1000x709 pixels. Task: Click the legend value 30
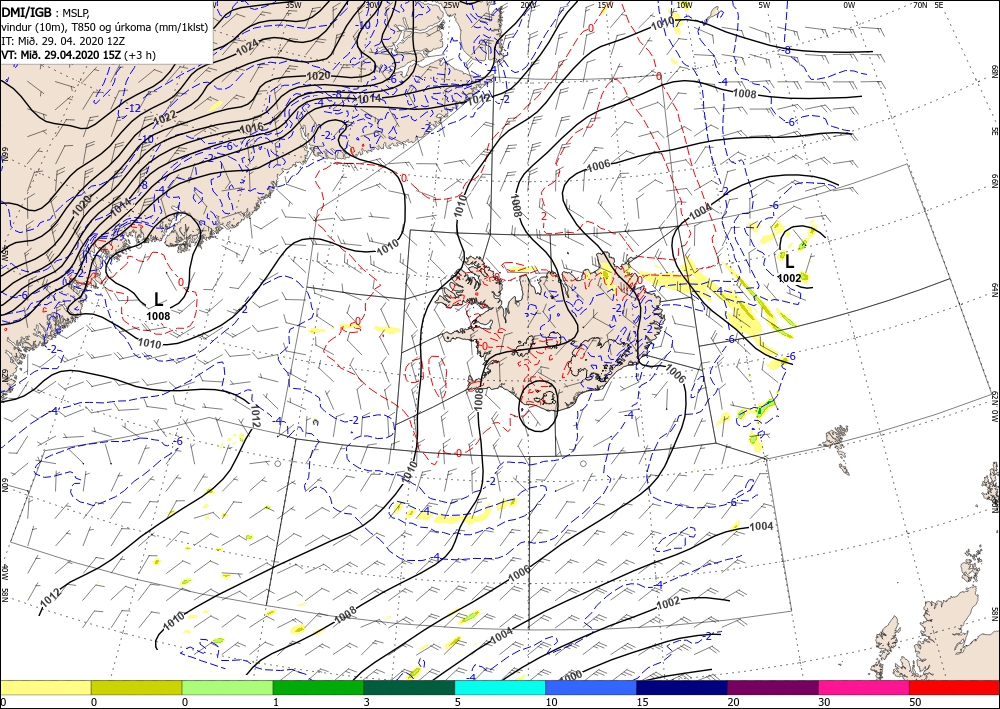pyautogui.click(x=823, y=702)
